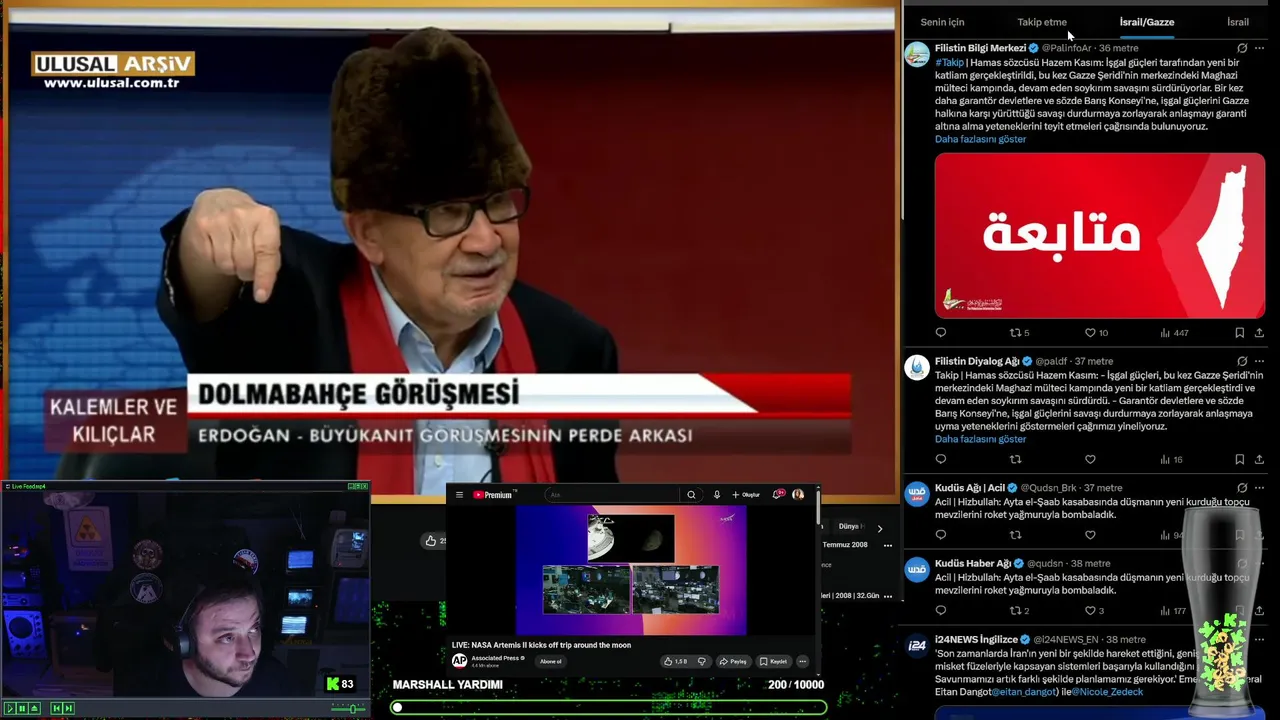Reply to Filistin Bilgi Merkezi post
Screen dimensions: 1280x720
tap(940, 333)
